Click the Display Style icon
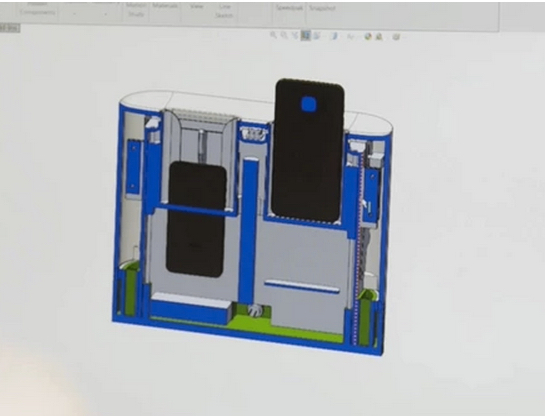 click(334, 36)
